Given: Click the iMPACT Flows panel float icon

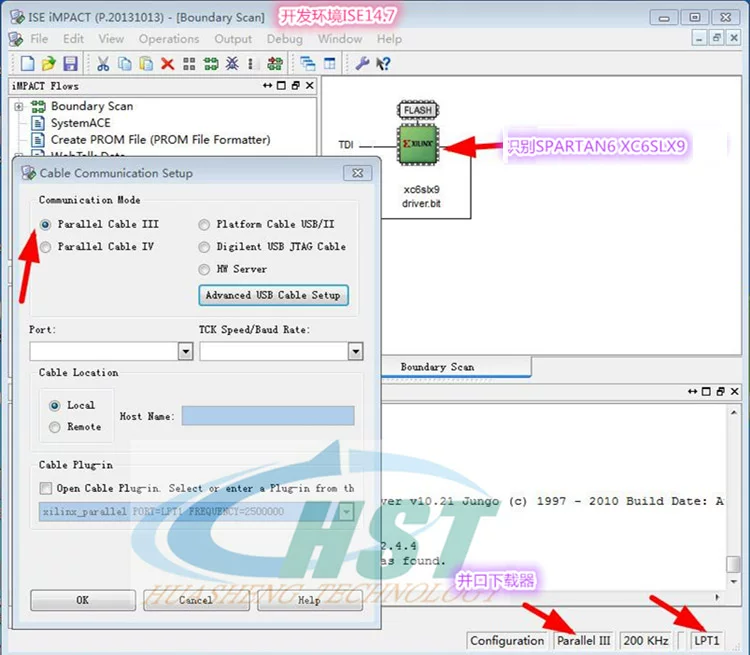Looking at the screenshot, I should coord(296,85).
